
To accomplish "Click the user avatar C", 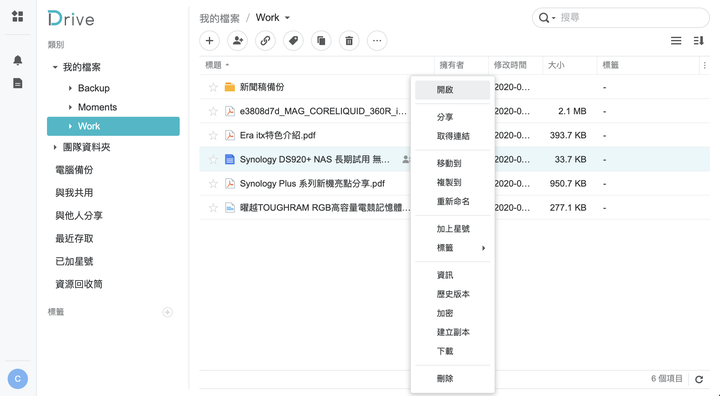I will pos(17,379).
